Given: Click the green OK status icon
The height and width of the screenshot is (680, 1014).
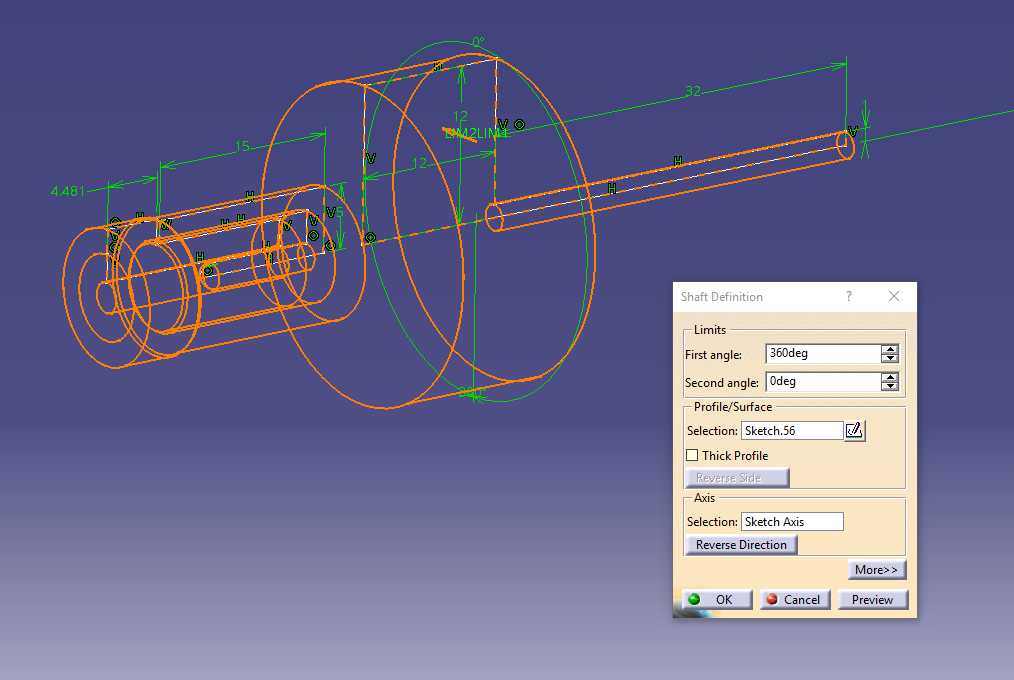Looking at the screenshot, I should tap(692, 599).
